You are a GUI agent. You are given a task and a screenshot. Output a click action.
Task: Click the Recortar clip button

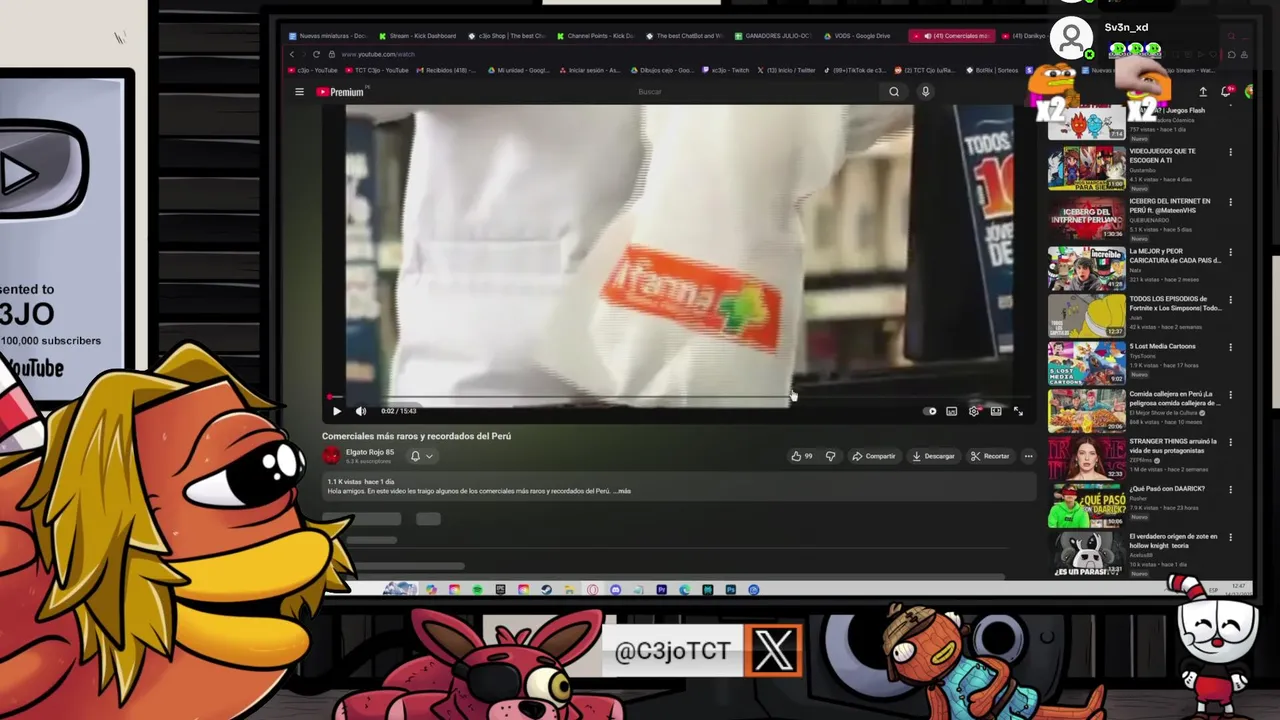[x=990, y=456]
